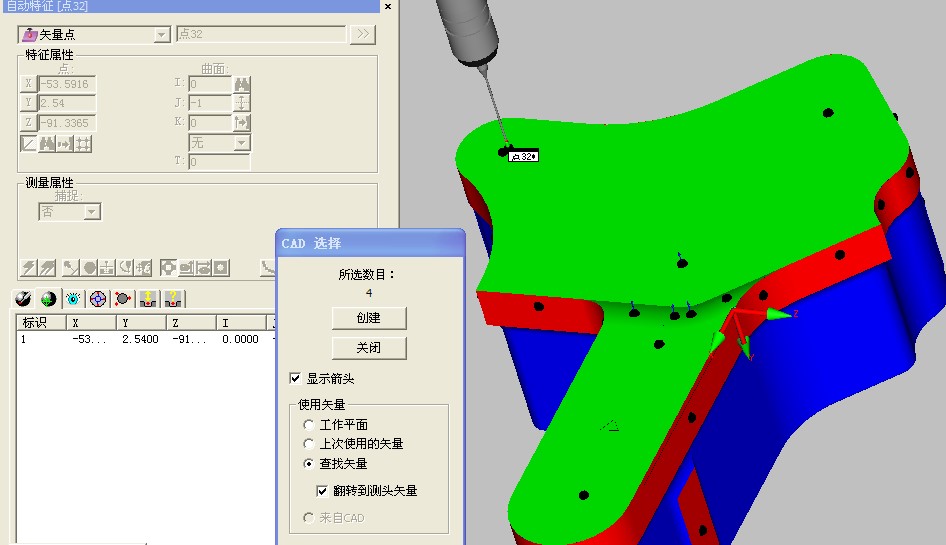Open the 矢量点 feature type dropdown
This screenshot has height=545, width=946.
pyautogui.click(x=162, y=35)
